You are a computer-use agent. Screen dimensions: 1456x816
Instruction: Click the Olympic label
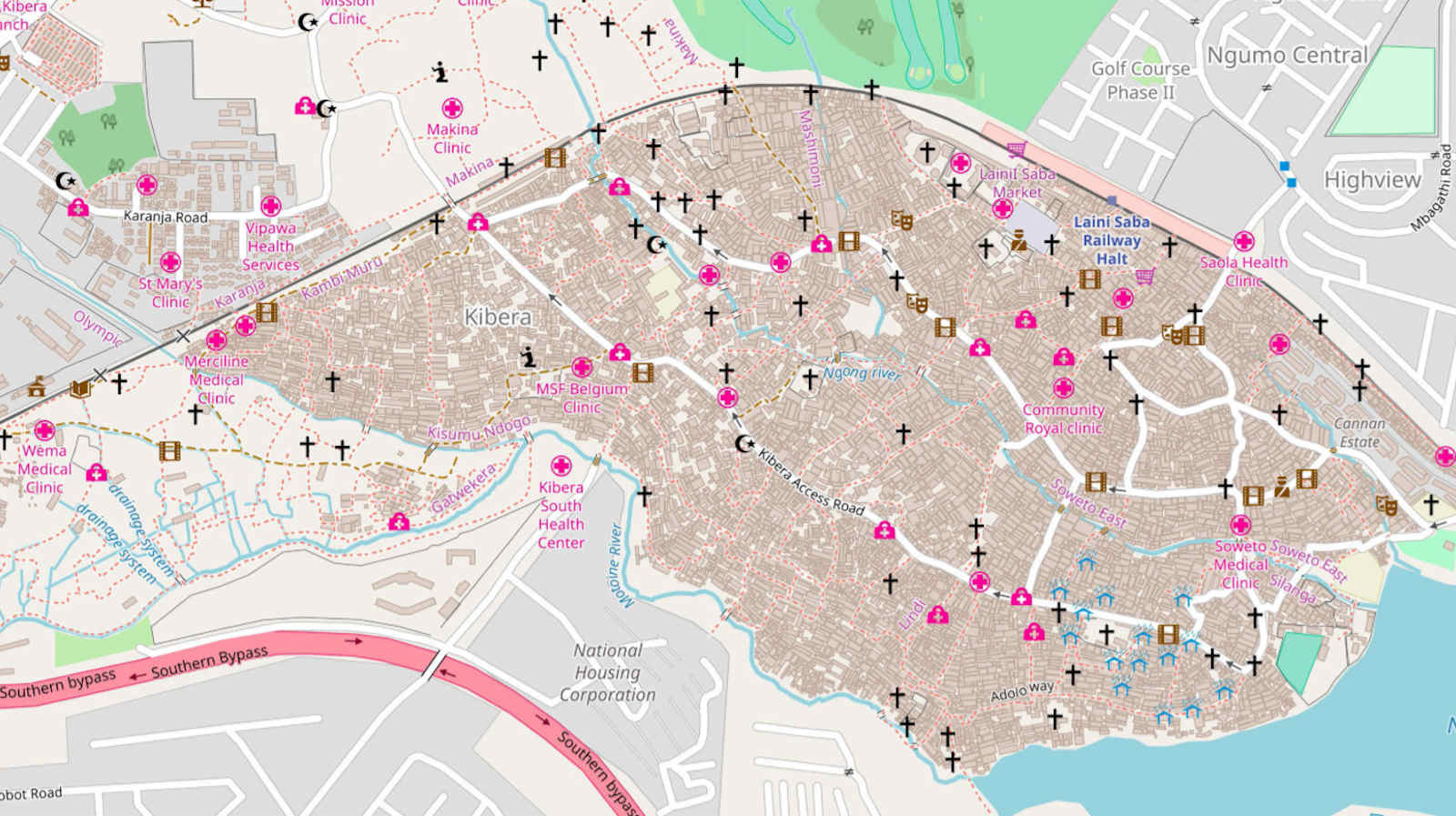click(x=97, y=328)
